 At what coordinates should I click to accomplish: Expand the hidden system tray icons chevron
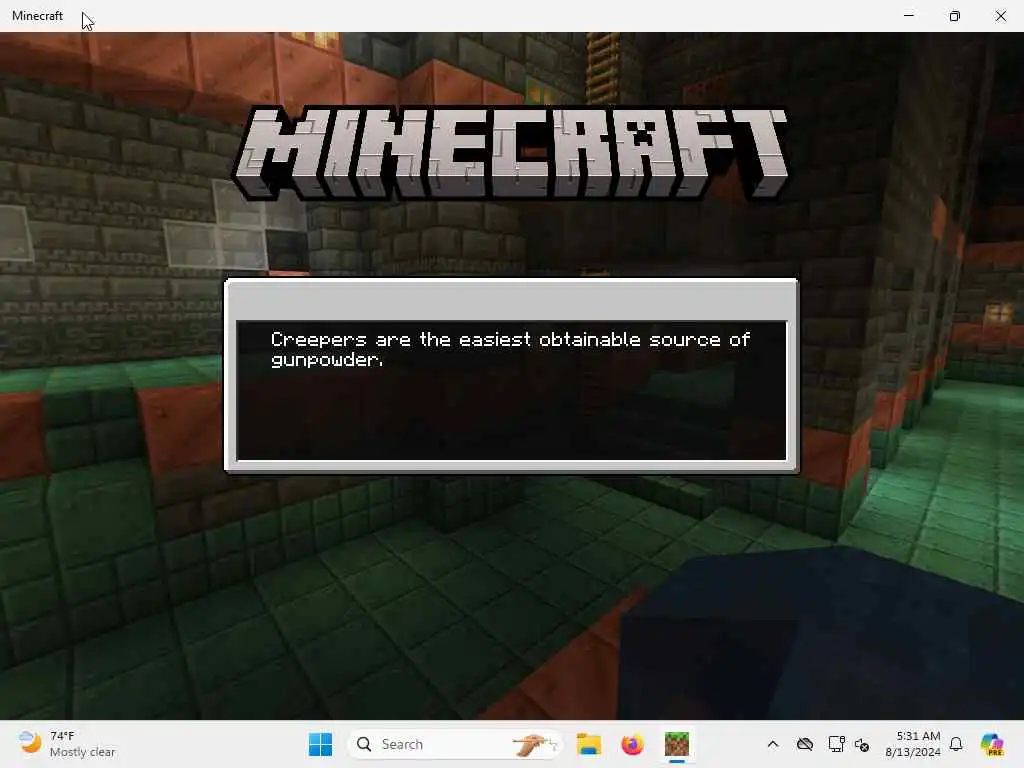click(773, 744)
